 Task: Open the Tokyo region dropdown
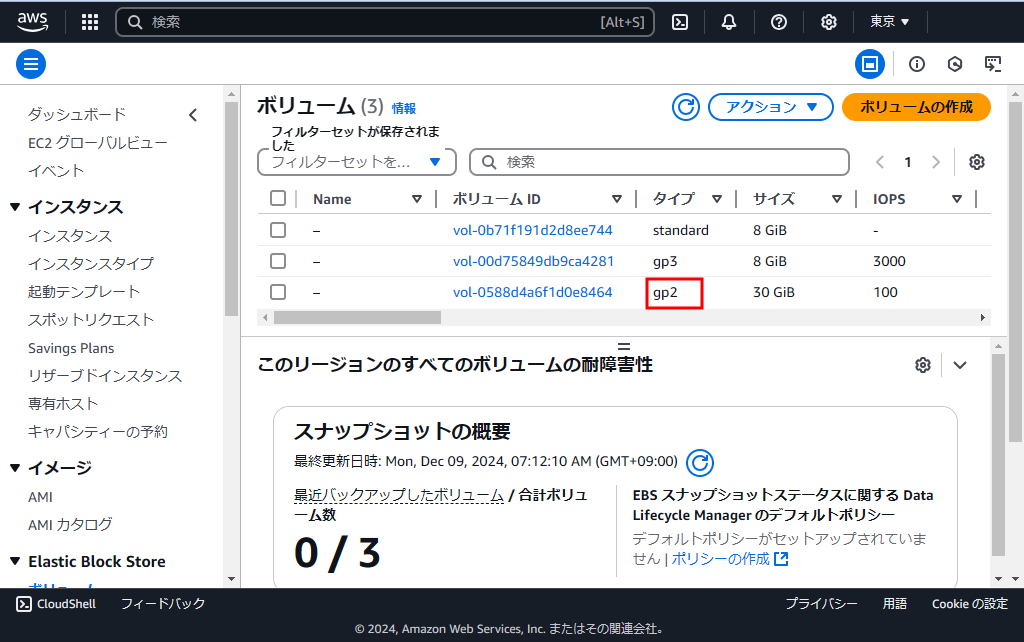[x=889, y=22]
